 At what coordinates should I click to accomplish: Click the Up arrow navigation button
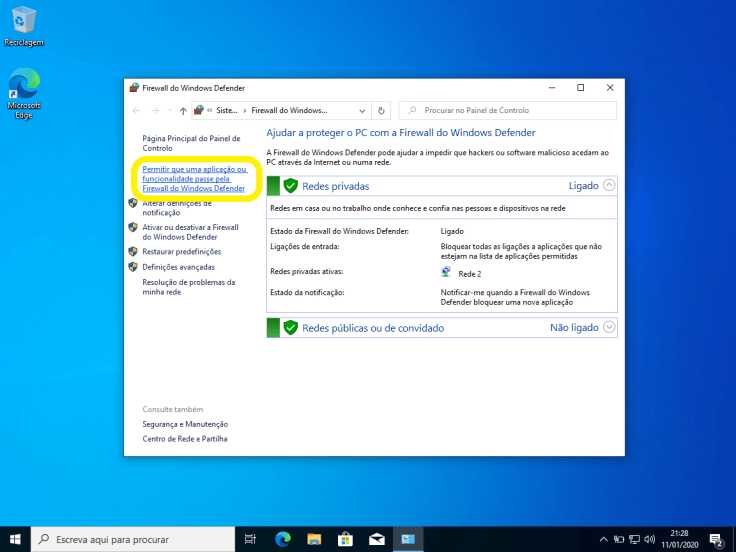point(183,111)
